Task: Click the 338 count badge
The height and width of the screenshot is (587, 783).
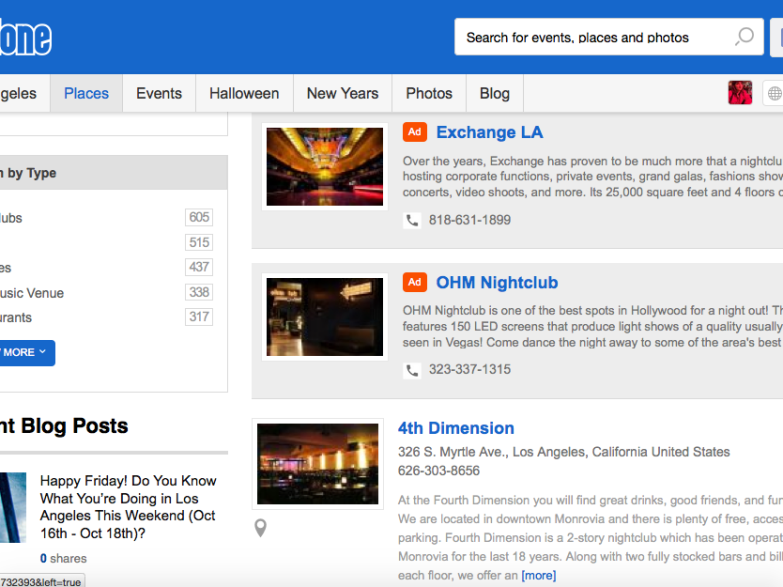Action: point(199,292)
